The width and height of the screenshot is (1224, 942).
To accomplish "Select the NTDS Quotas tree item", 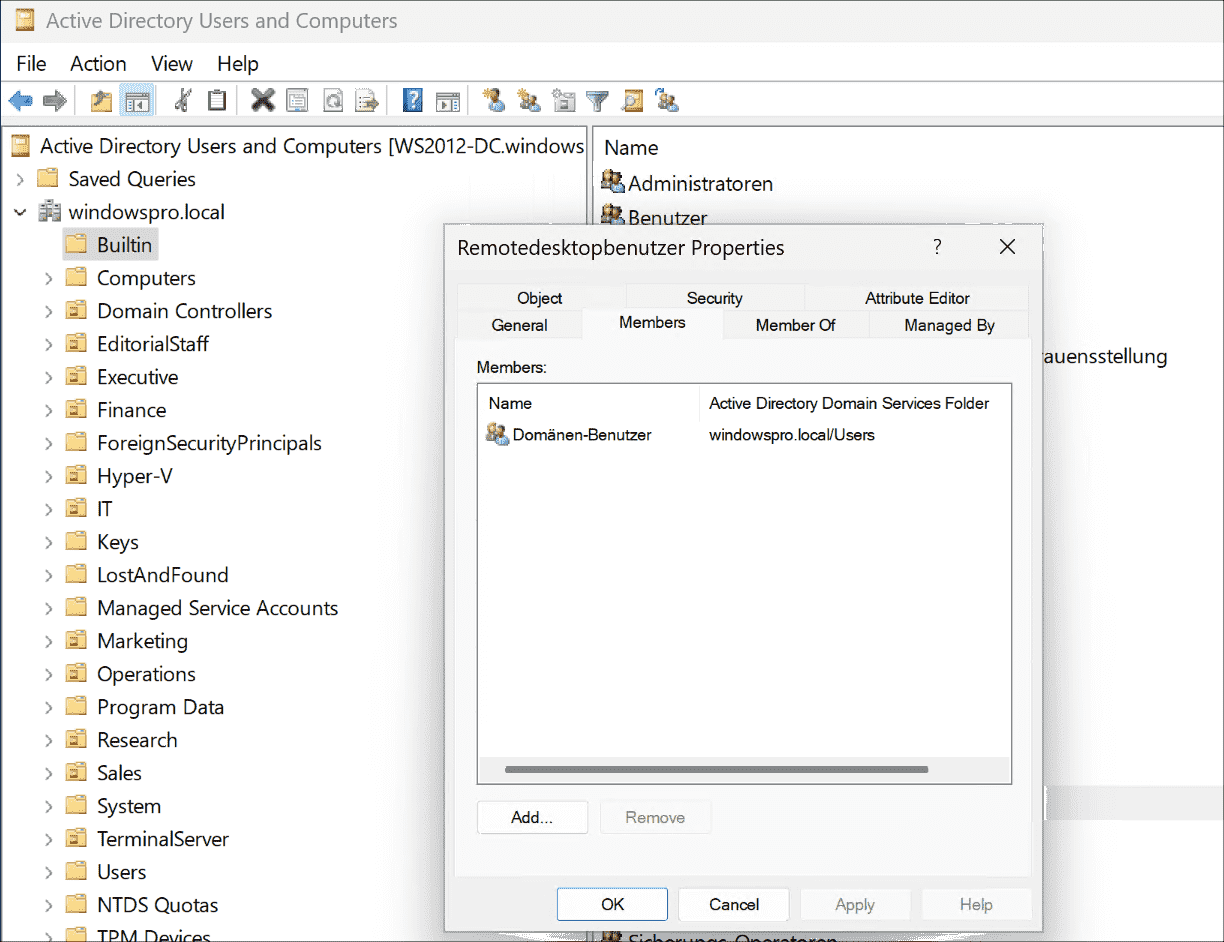I will pos(157,905).
